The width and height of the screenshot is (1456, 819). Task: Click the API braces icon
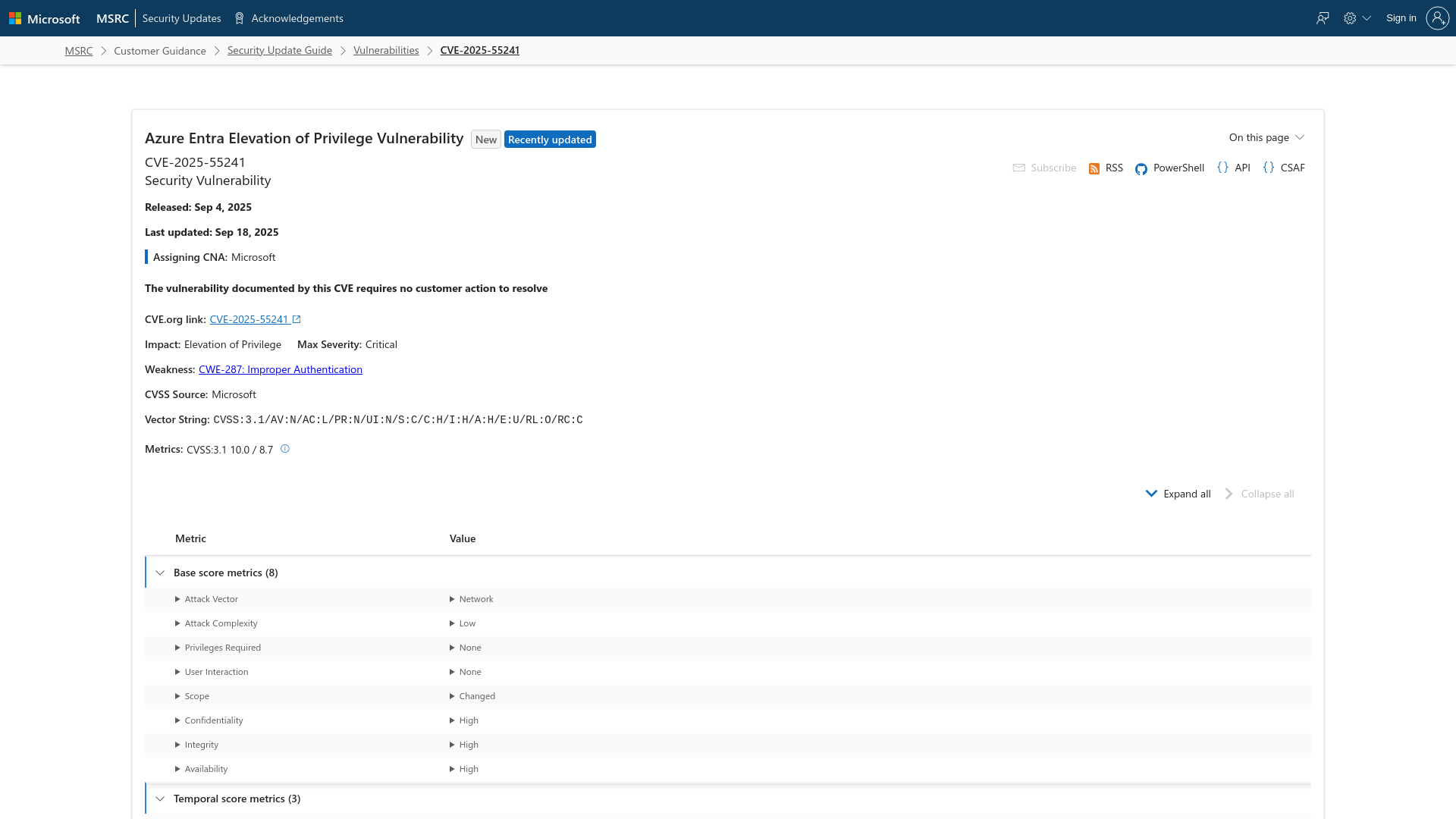click(x=1222, y=168)
